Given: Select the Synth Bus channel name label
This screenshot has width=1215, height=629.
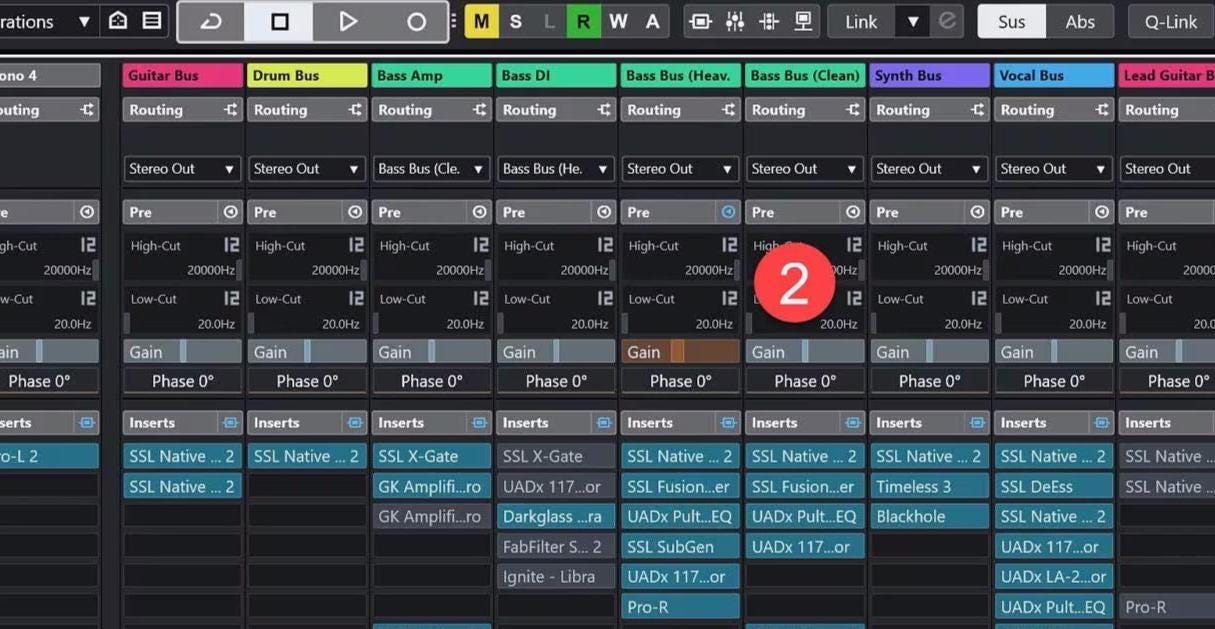Looking at the screenshot, I should coord(929,75).
